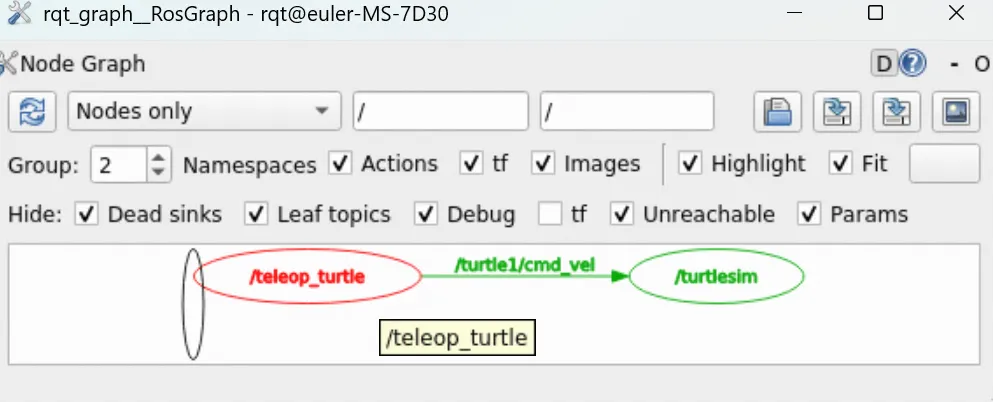Click the first namespace filter field
This screenshot has height=402, width=993.
point(440,111)
